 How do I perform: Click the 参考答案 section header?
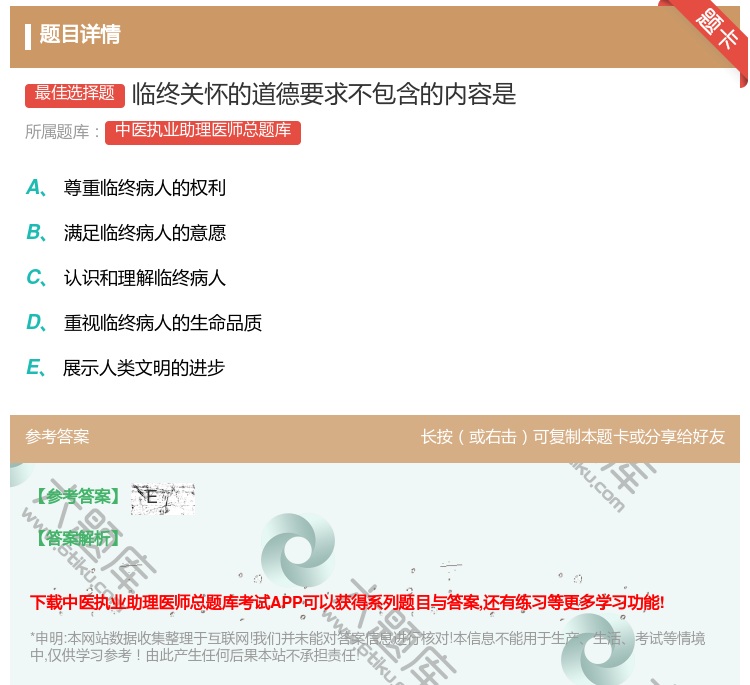pyautogui.click(x=57, y=437)
